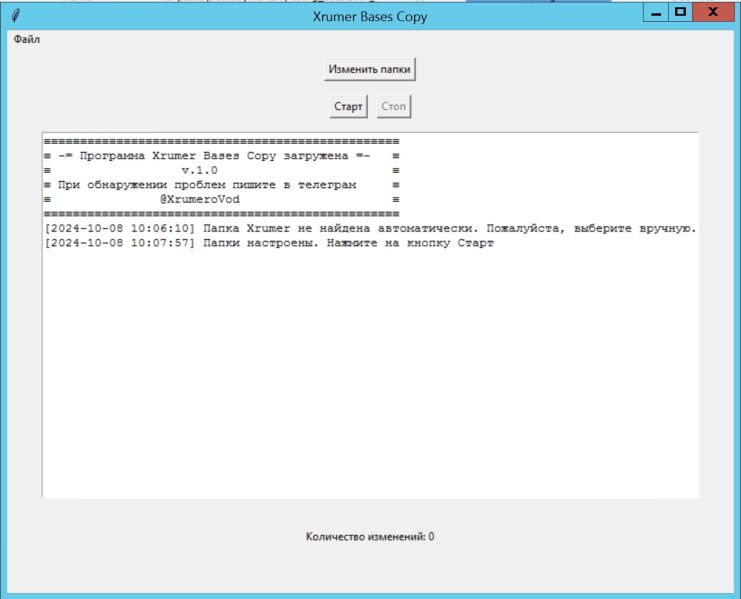
Task: Click the log line 'Программа Xrumer Bases Copy загружена'
Action: pos(214,156)
